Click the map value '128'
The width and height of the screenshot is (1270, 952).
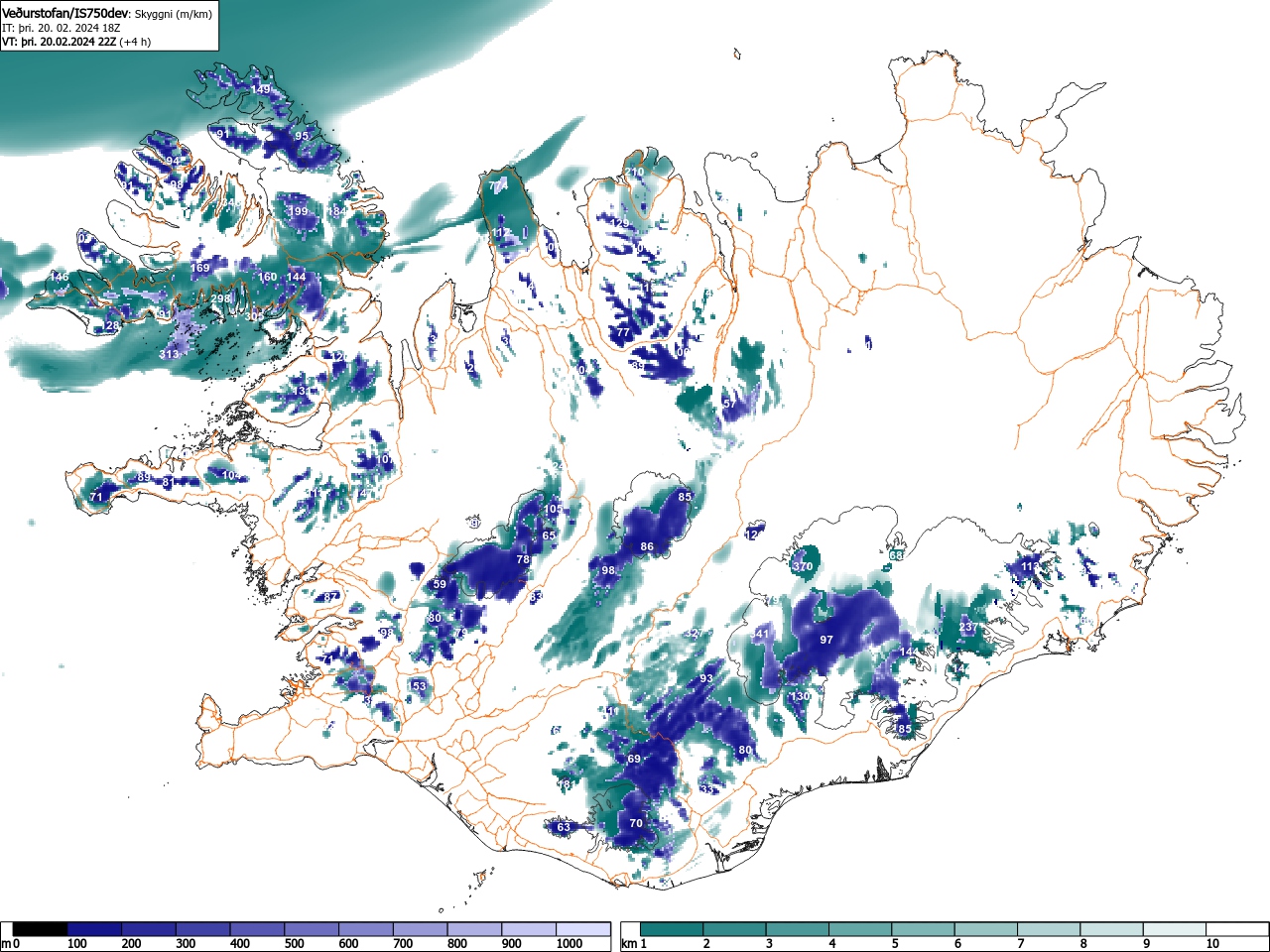click(110, 326)
